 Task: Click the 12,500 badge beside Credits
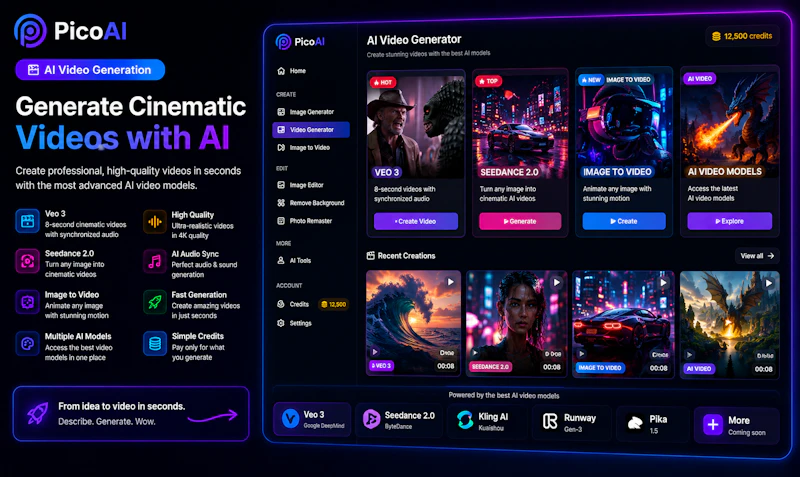[333, 305]
